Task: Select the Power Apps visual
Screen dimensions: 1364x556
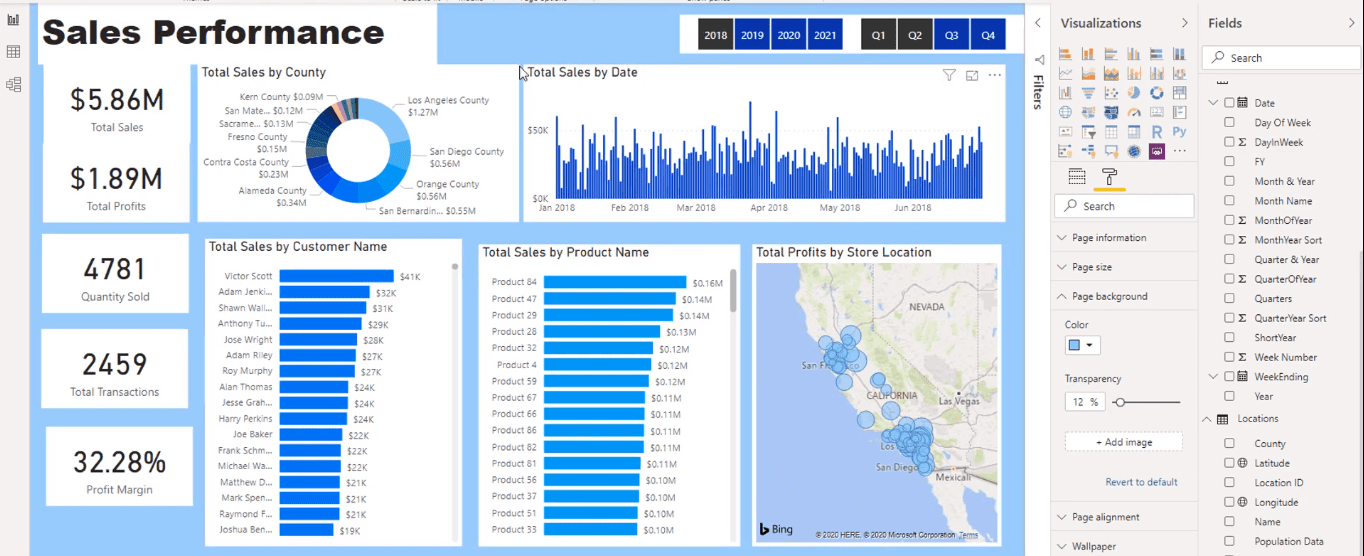Action: [x=1157, y=151]
